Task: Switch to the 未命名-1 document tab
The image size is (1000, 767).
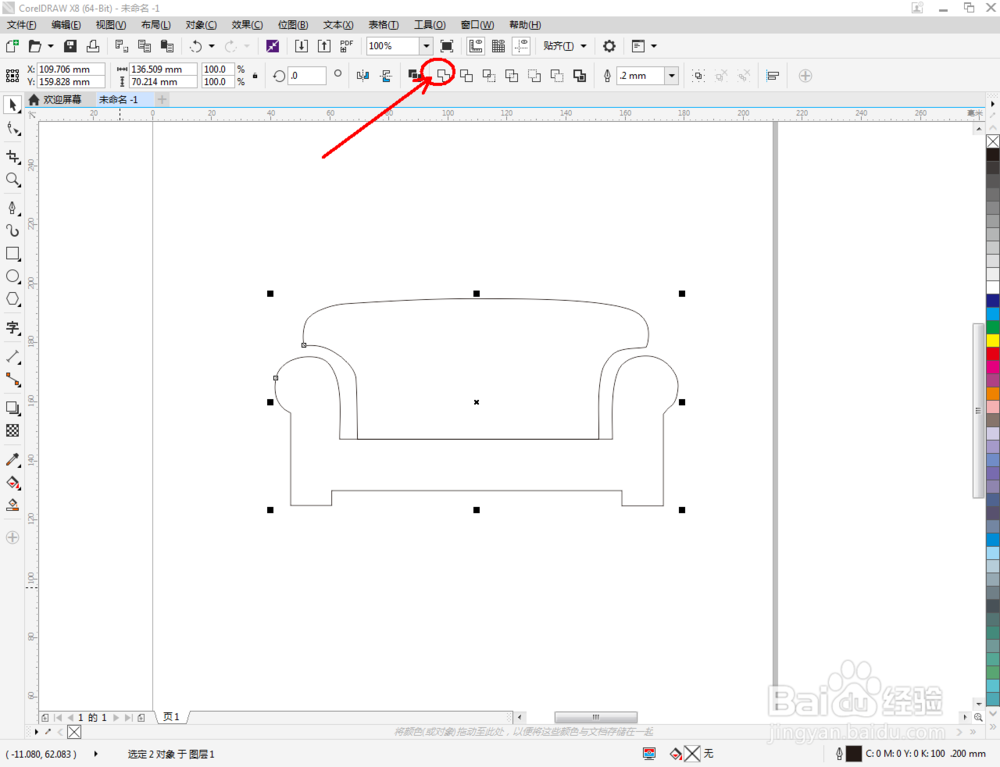Action: point(119,99)
